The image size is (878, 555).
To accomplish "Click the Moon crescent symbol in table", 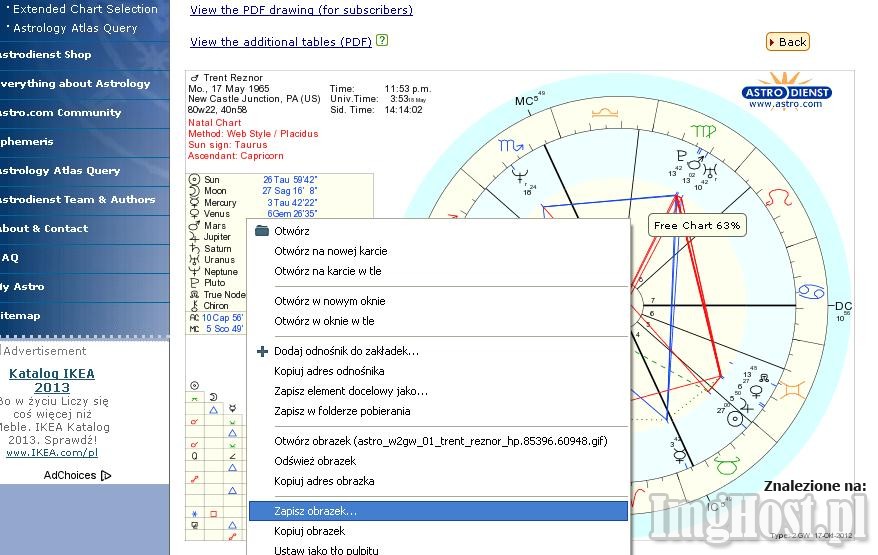I will coord(194,191).
